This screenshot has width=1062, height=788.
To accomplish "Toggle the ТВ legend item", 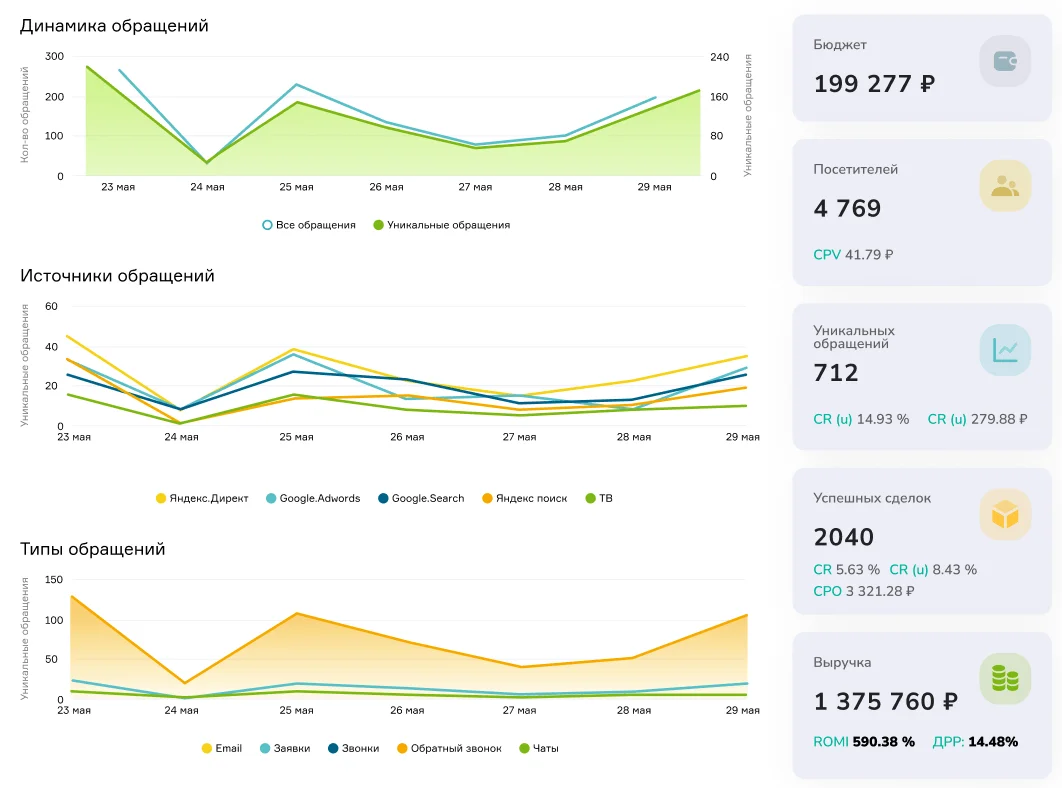I will tap(599, 498).
